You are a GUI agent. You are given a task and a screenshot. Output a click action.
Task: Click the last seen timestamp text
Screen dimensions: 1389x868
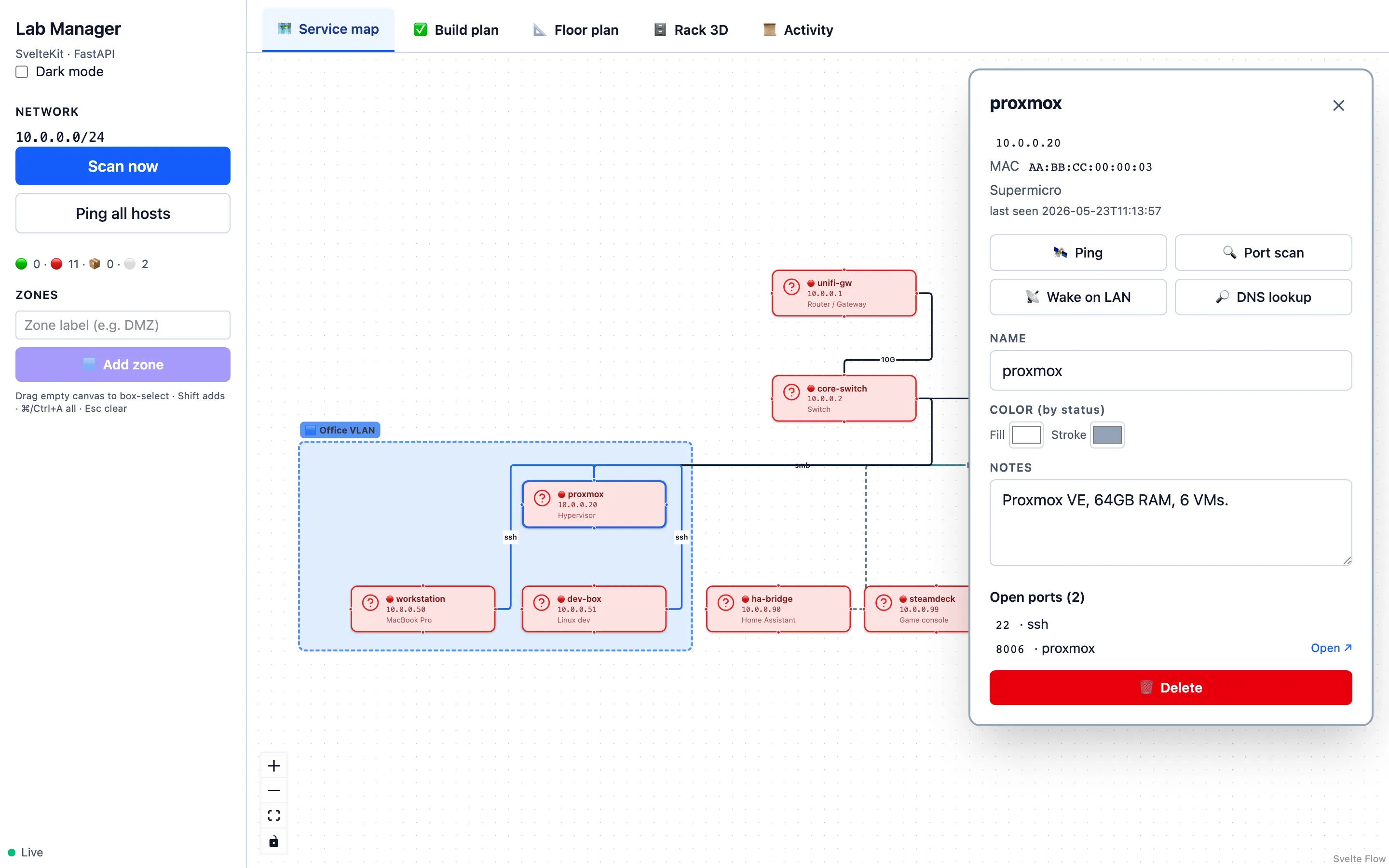[1075, 211]
